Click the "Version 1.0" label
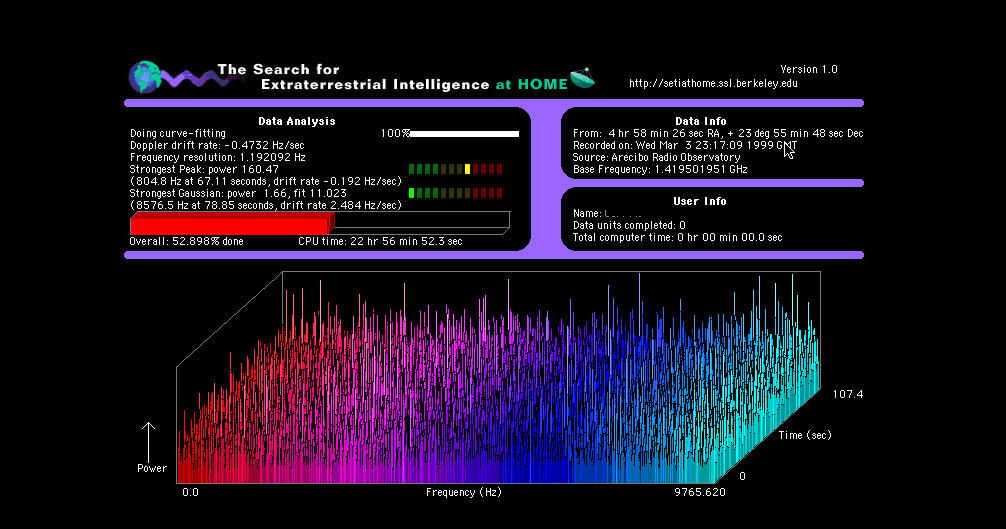1006x529 pixels. coord(808,69)
